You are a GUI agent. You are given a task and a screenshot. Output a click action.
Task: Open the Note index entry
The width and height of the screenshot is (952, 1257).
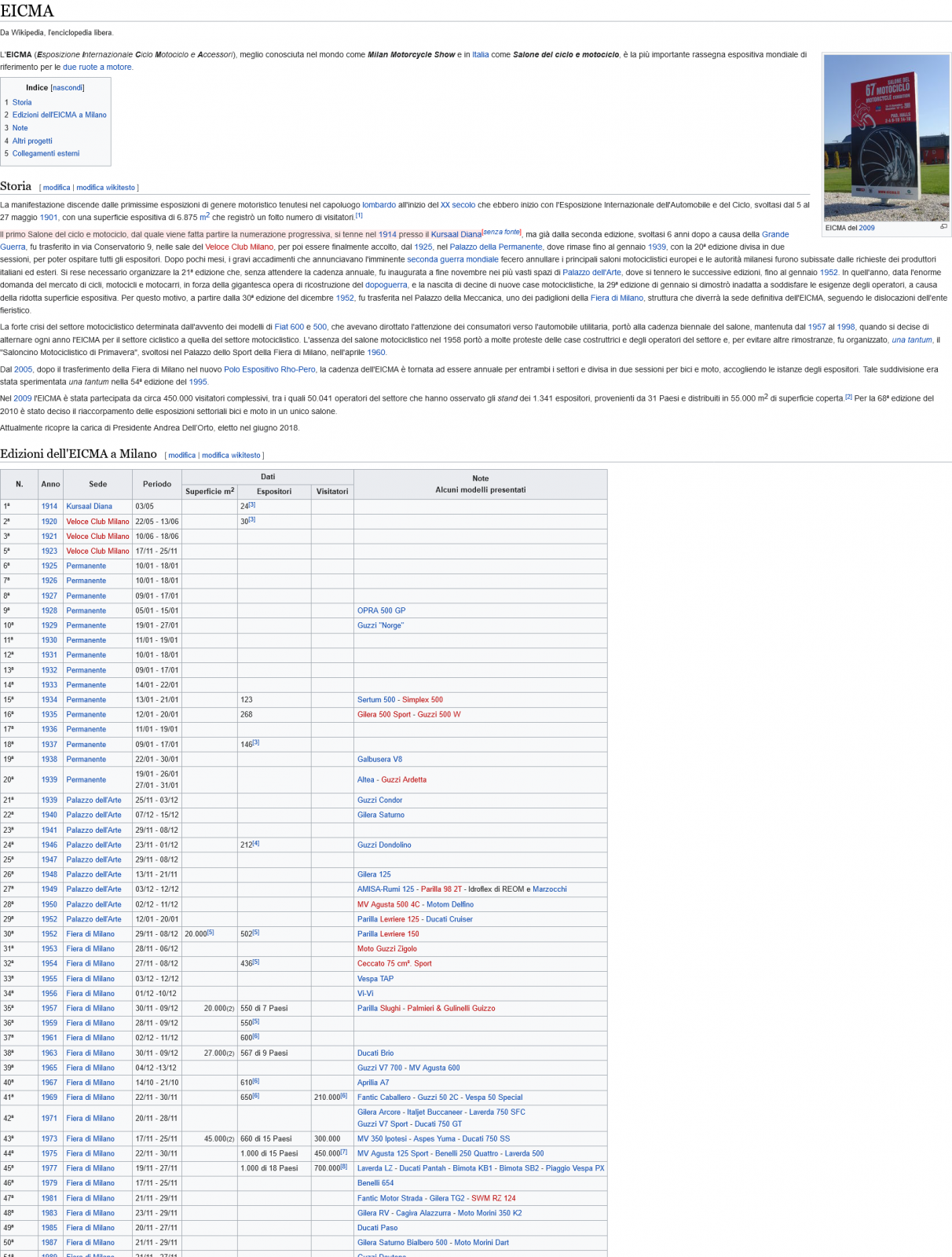point(20,128)
